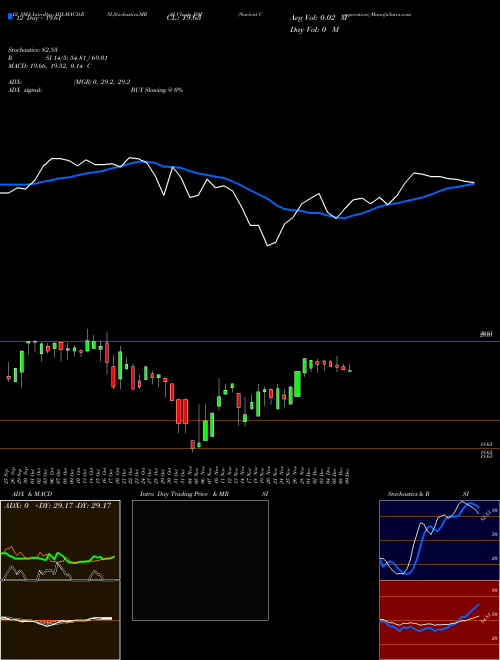Screen dimensions: 500x660
Task: Click the "Stochastics & R" panel title
Action: point(409,494)
